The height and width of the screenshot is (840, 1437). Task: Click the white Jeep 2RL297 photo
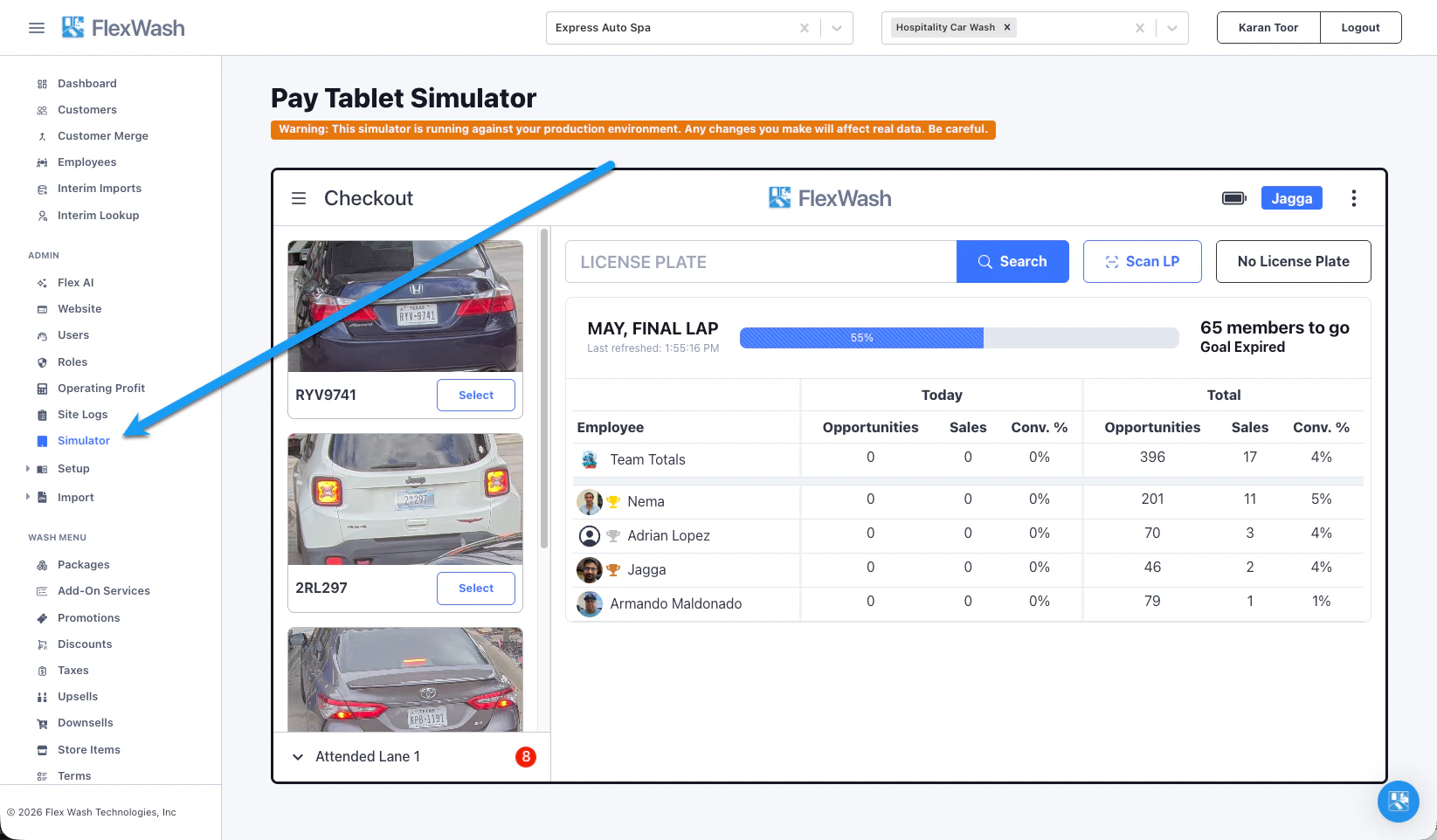(x=405, y=499)
